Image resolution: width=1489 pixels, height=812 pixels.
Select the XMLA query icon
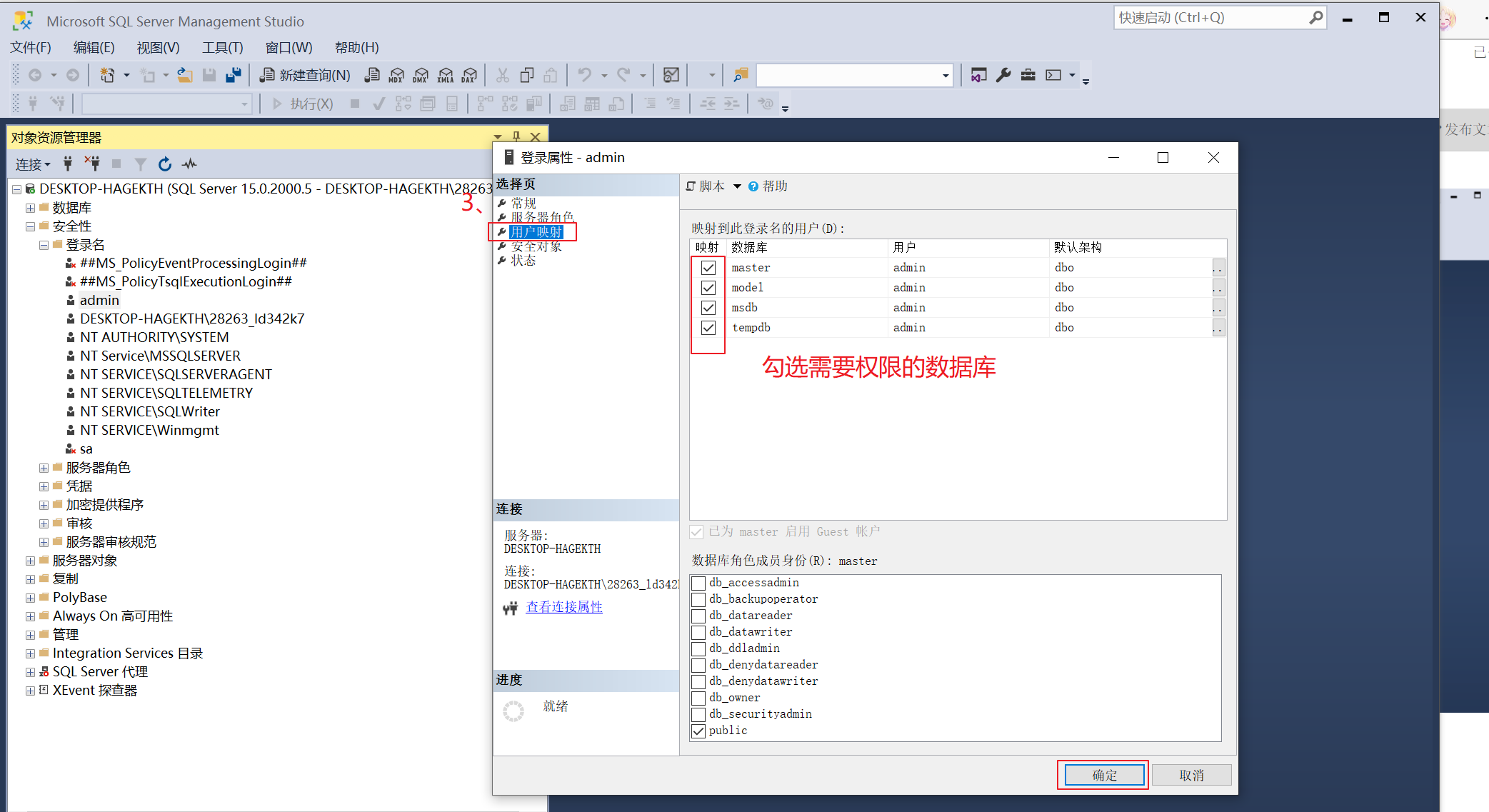(445, 75)
